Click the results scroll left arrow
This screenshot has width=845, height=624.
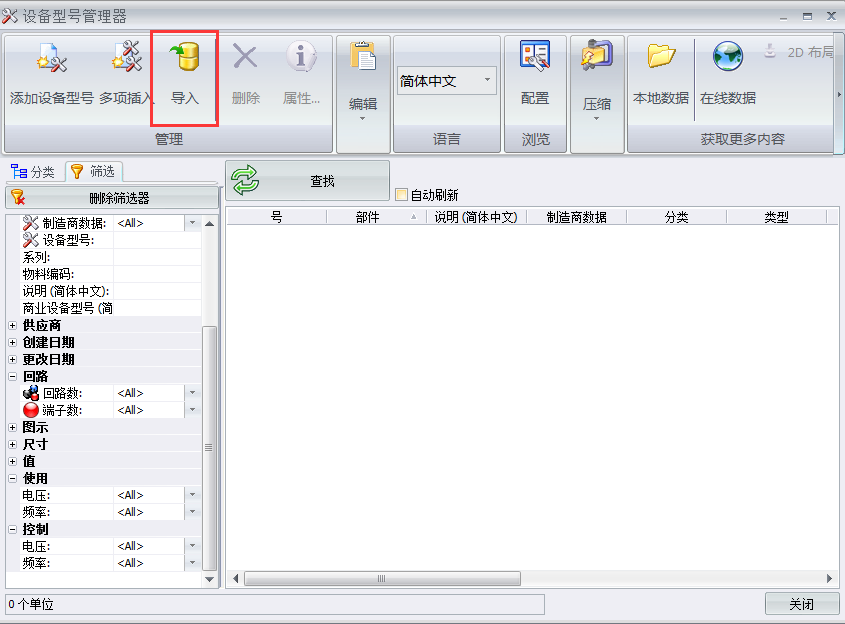(236, 578)
